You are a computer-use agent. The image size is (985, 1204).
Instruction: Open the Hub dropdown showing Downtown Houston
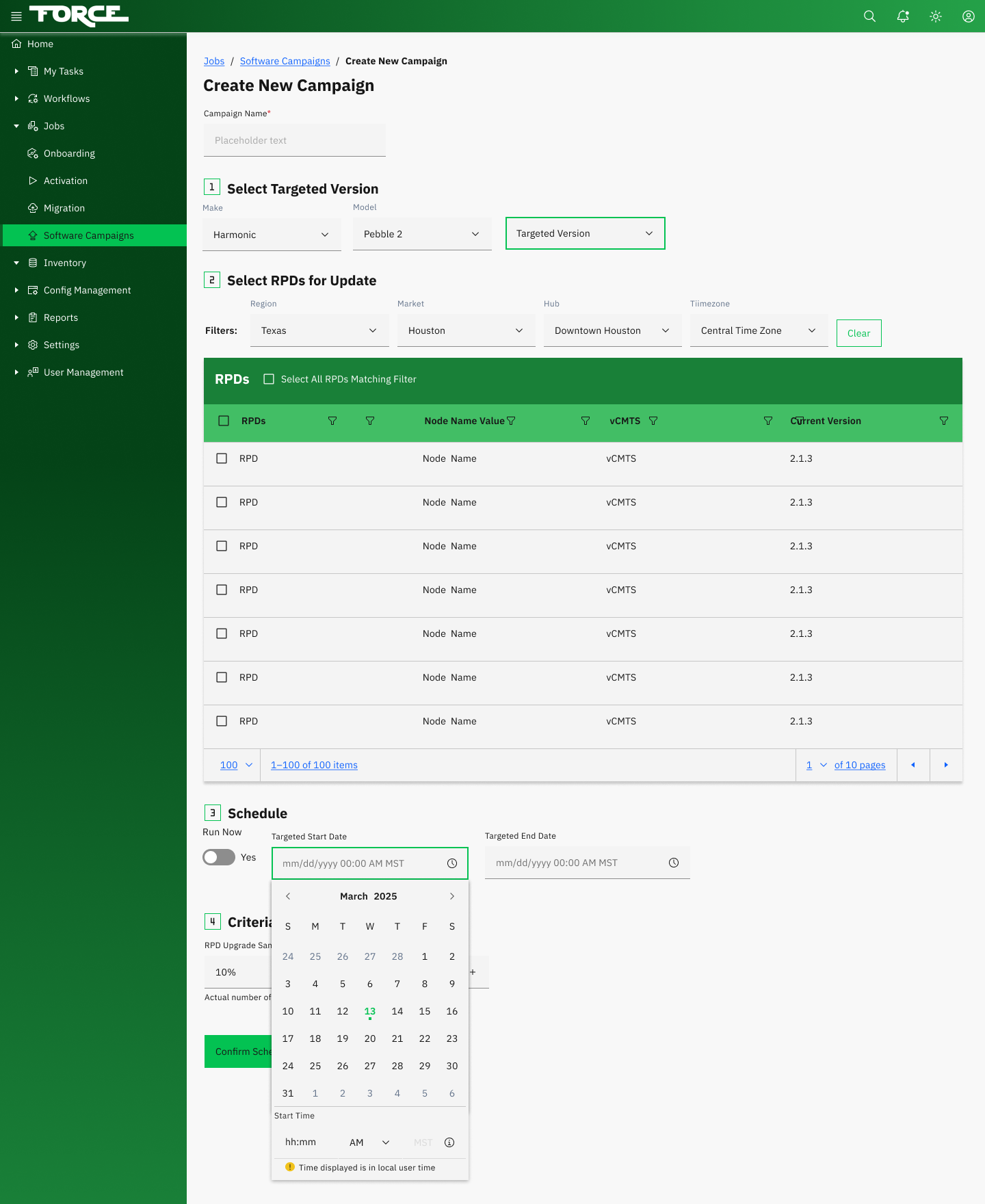(613, 330)
